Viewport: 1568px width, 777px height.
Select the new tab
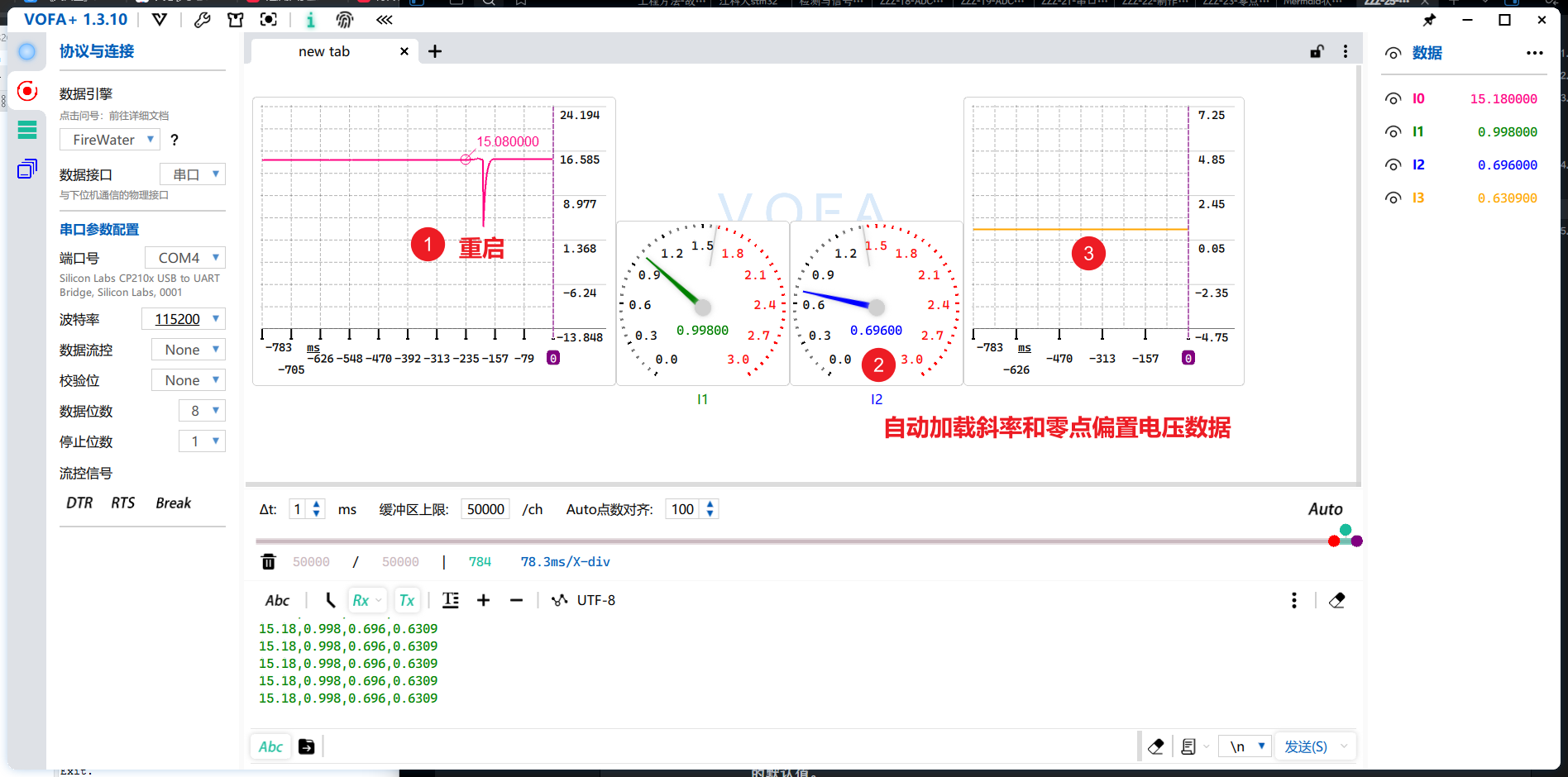click(x=324, y=51)
